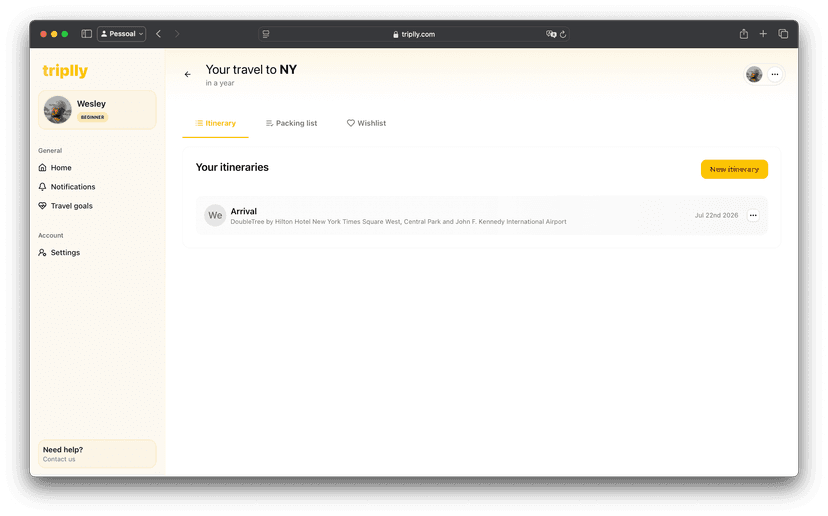828x516 pixels.
Task: Switch to the Wishlist tab
Action: (366, 123)
